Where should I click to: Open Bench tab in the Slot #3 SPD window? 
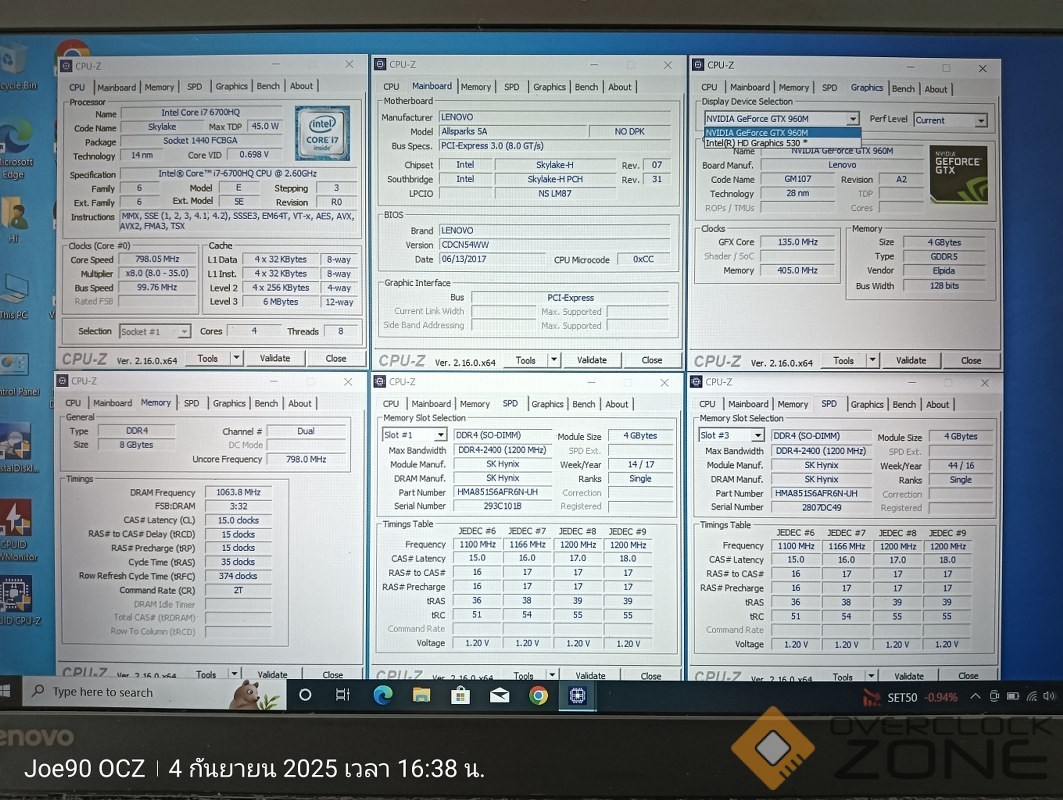[x=904, y=404]
